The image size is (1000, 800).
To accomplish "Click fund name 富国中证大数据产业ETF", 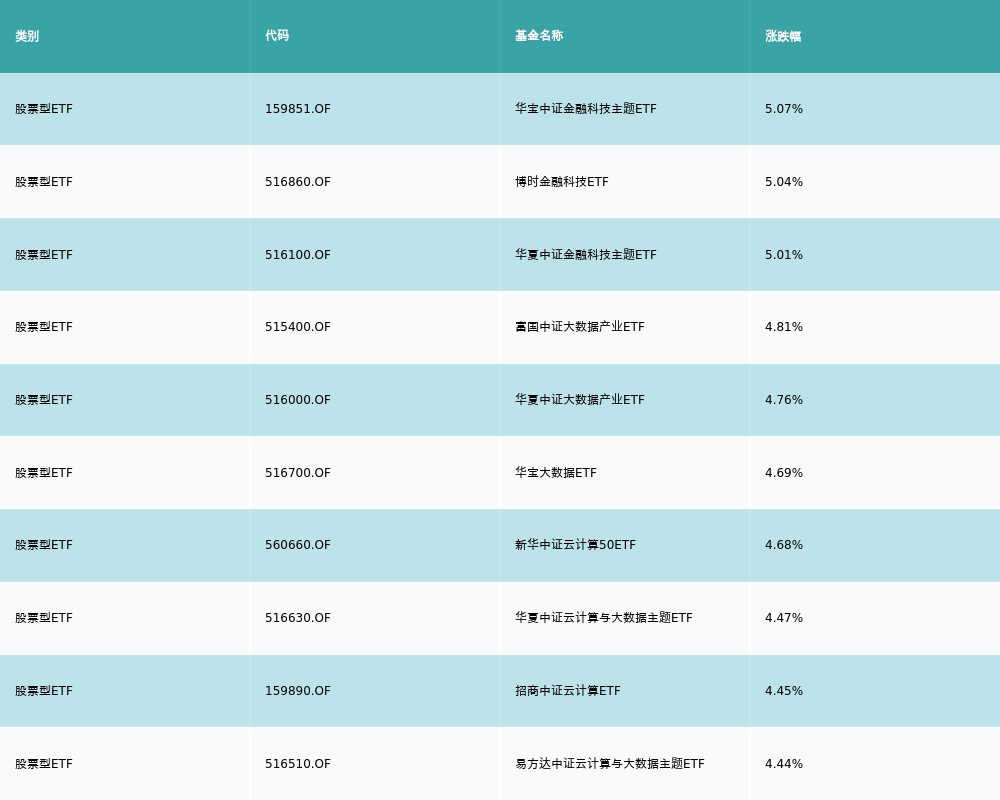I will point(580,327).
